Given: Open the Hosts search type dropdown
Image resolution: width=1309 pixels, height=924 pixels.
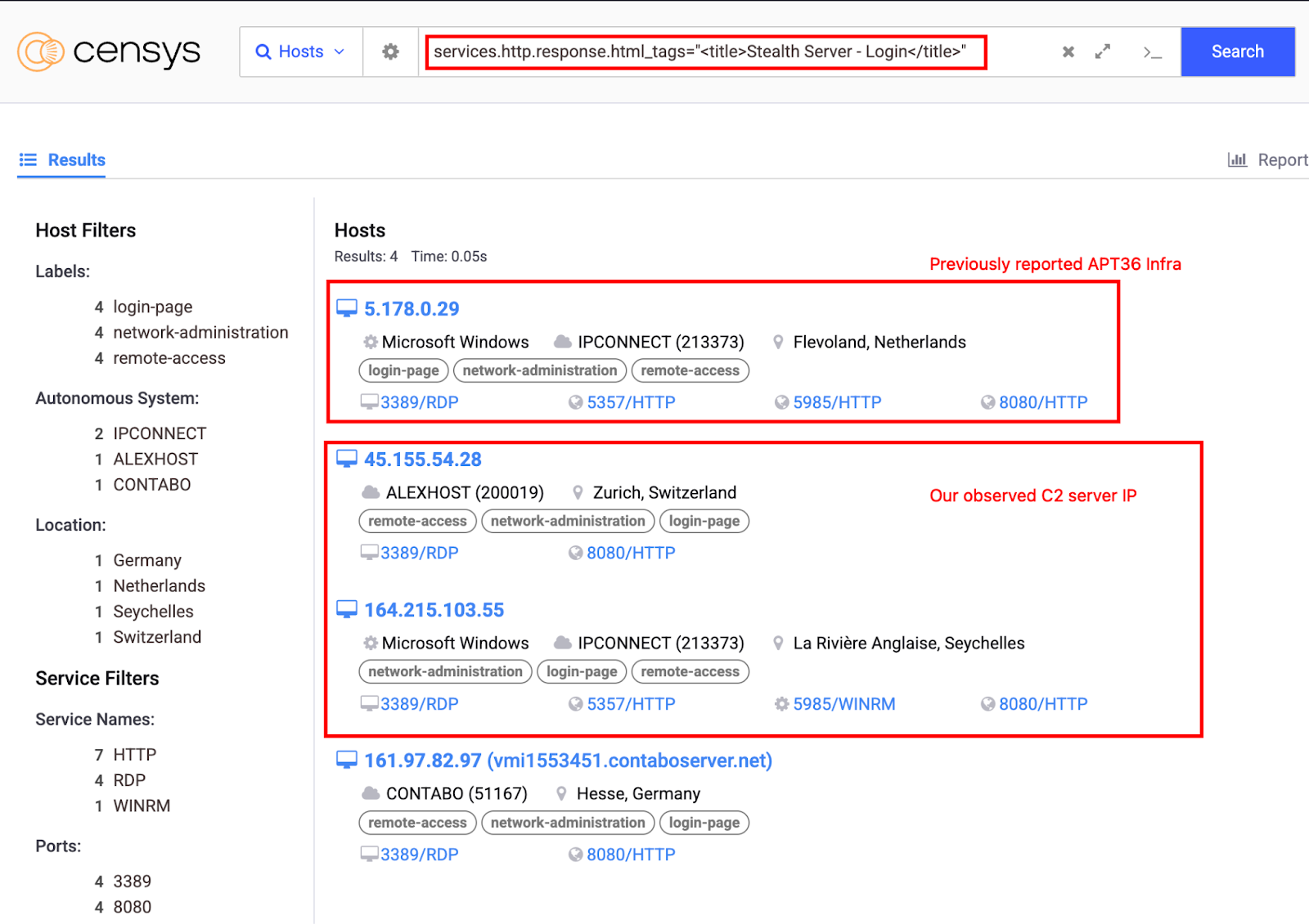Looking at the screenshot, I should click(x=301, y=52).
